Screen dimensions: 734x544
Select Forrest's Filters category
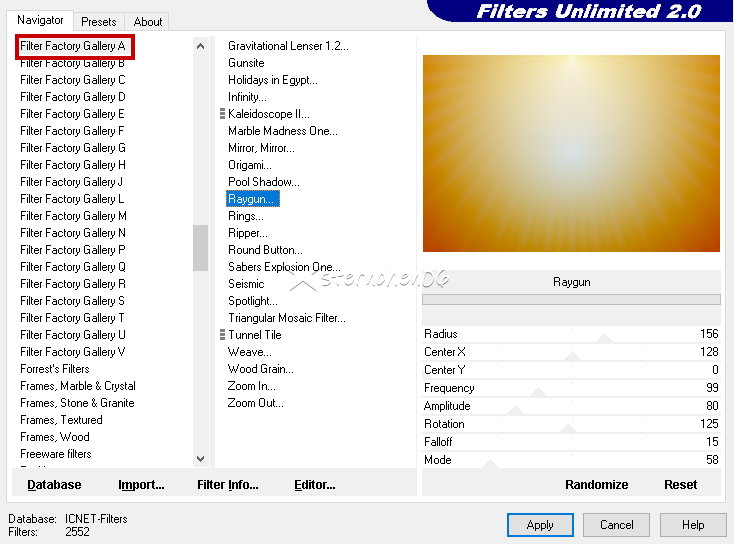[x=54, y=369]
